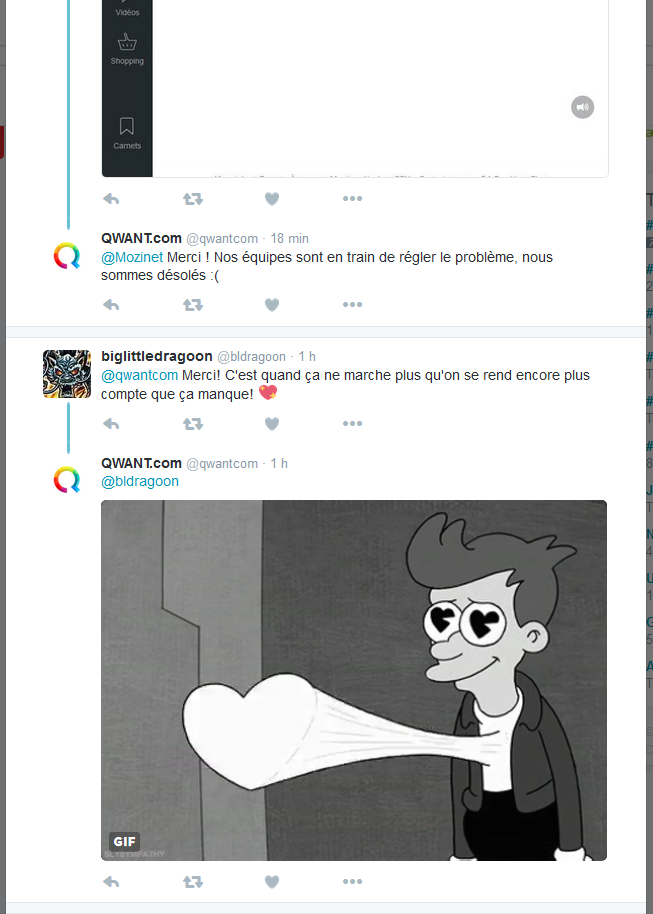Retweet the QWANT reply to @Mozinet
Screen dimensions: 653x914
coord(193,305)
